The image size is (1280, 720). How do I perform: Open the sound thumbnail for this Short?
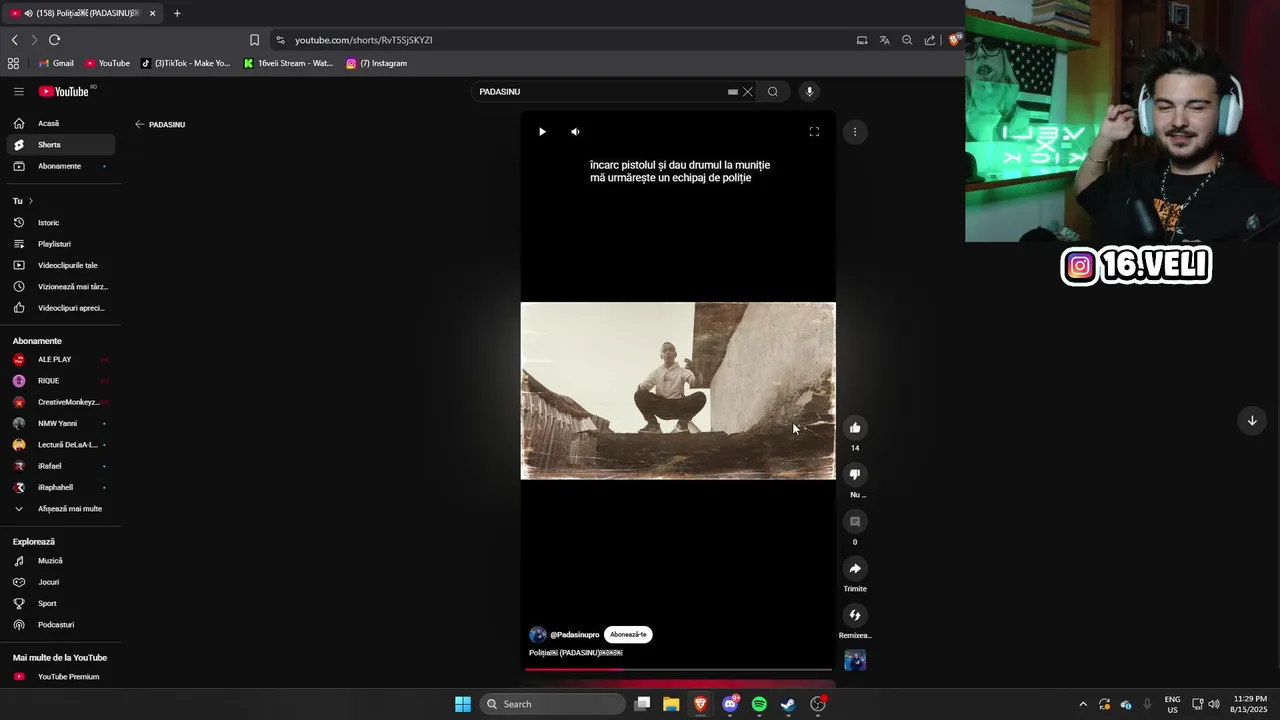pyautogui.click(x=855, y=660)
